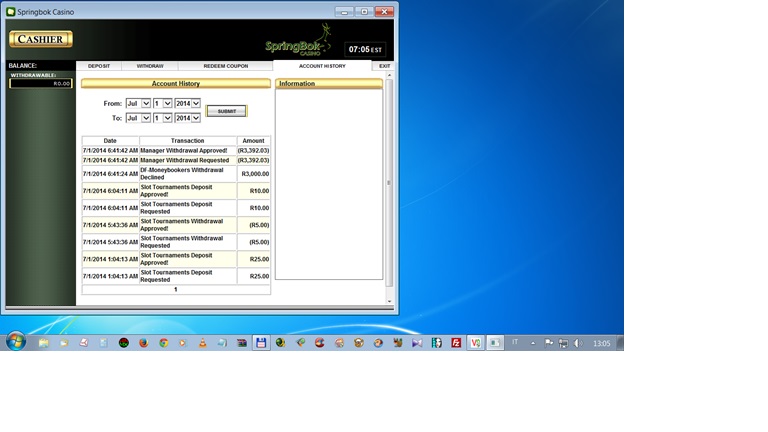Minimize the Springbok Casino window
The width and height of the screenshot is (768, 432).
tap(344, 12)
